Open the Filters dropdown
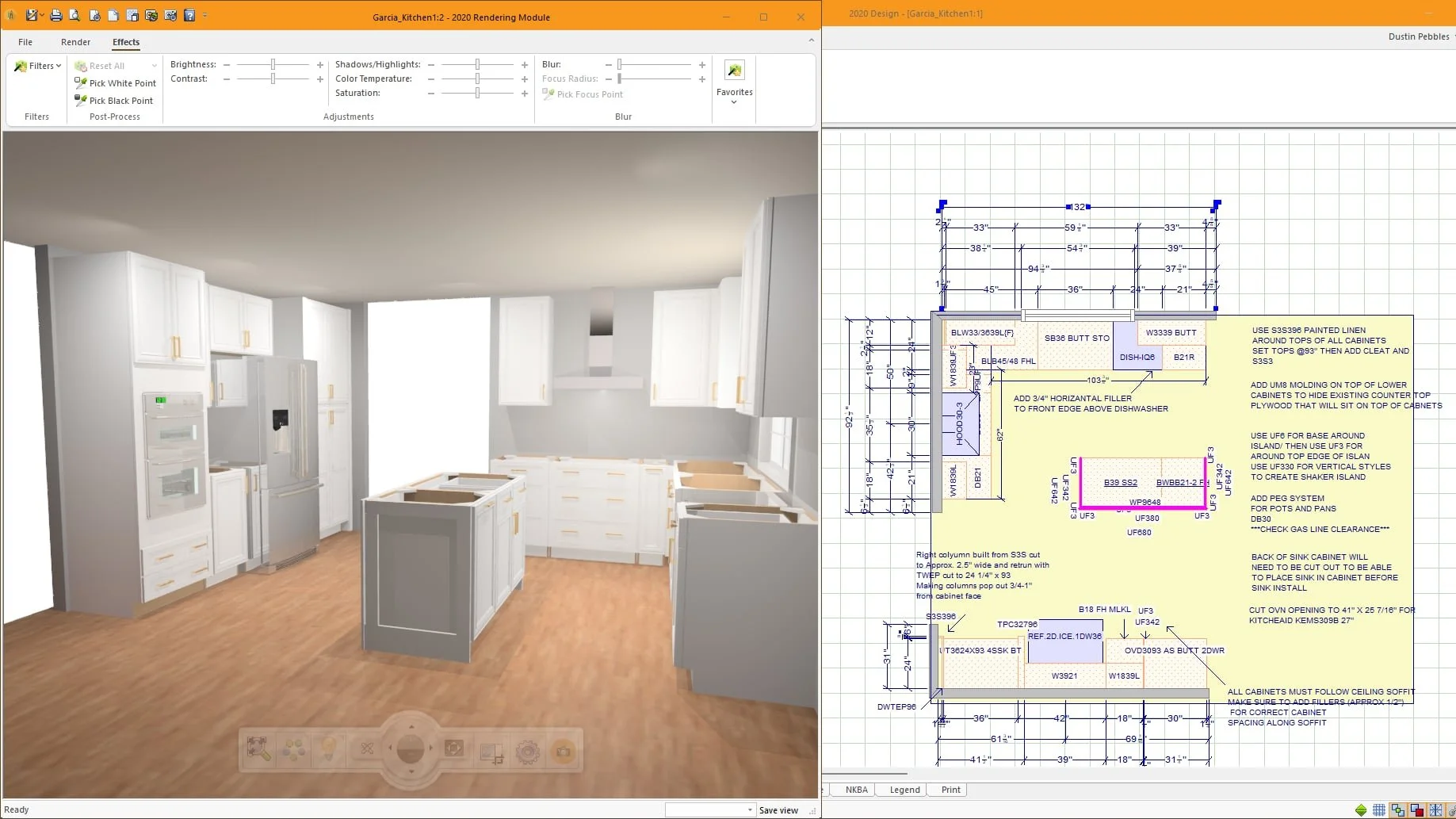Image resolution: width=1456 pixels, height=819 pixels. coord(36,65)
